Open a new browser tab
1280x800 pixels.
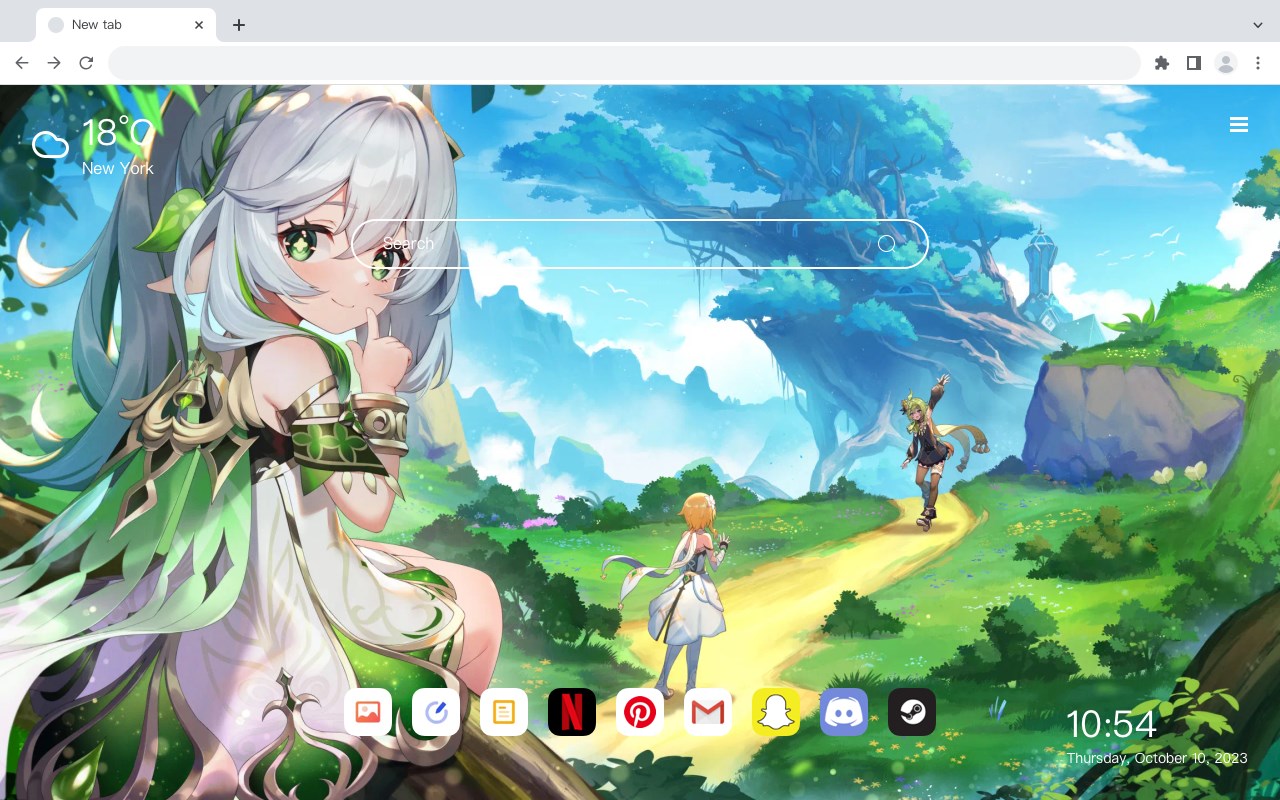pyautogui.click(x=238, y=25)
